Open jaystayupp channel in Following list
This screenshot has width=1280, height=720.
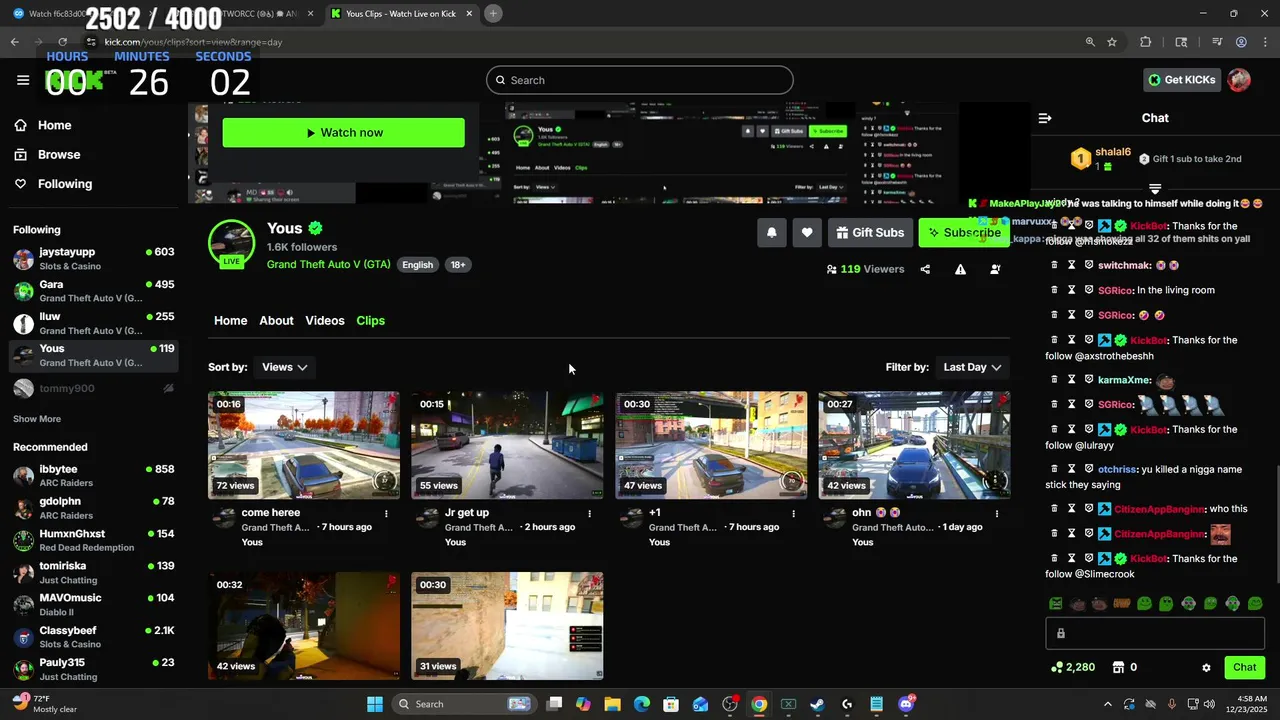(x=92, y=259)
